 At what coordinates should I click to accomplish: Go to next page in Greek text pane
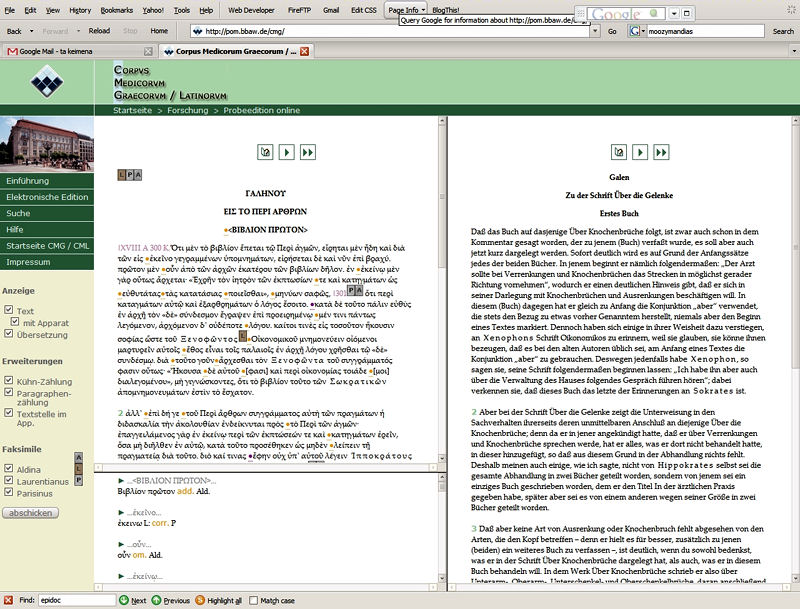click(287, 152)
